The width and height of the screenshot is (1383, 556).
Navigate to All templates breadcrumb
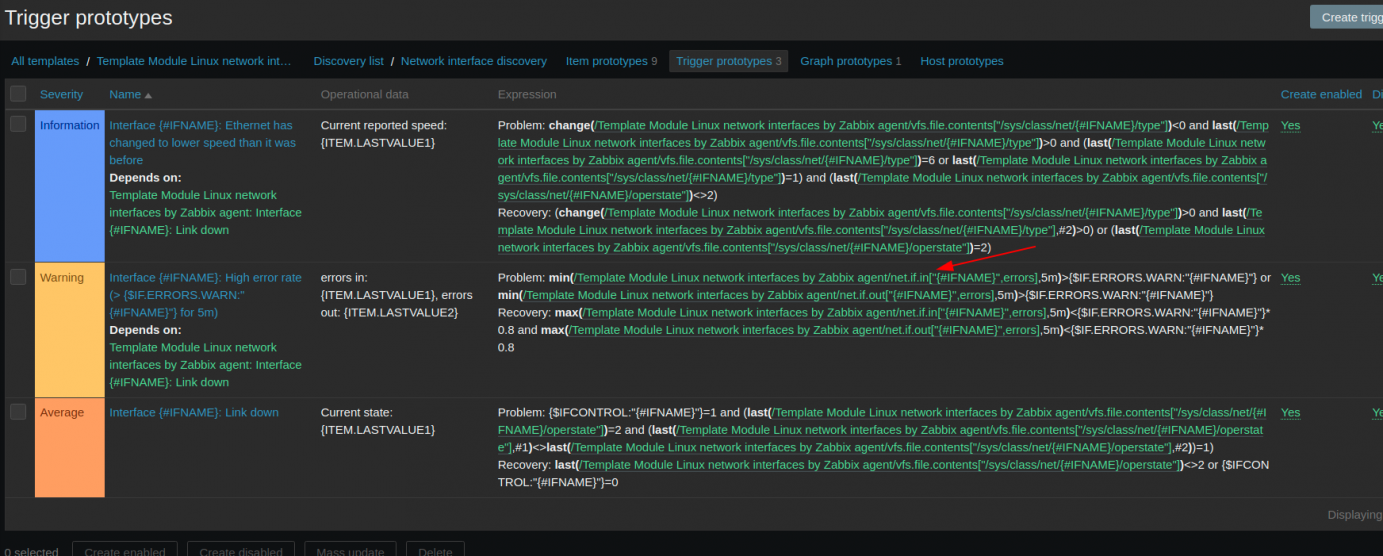click(45, 61)
